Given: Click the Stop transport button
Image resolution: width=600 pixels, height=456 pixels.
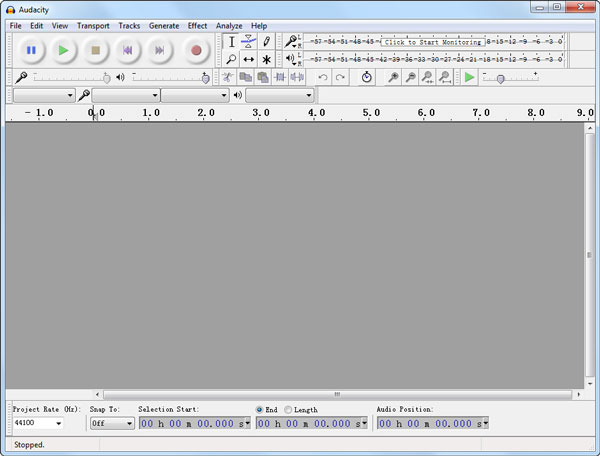Looking at the screenshot, I should [95, 50].
